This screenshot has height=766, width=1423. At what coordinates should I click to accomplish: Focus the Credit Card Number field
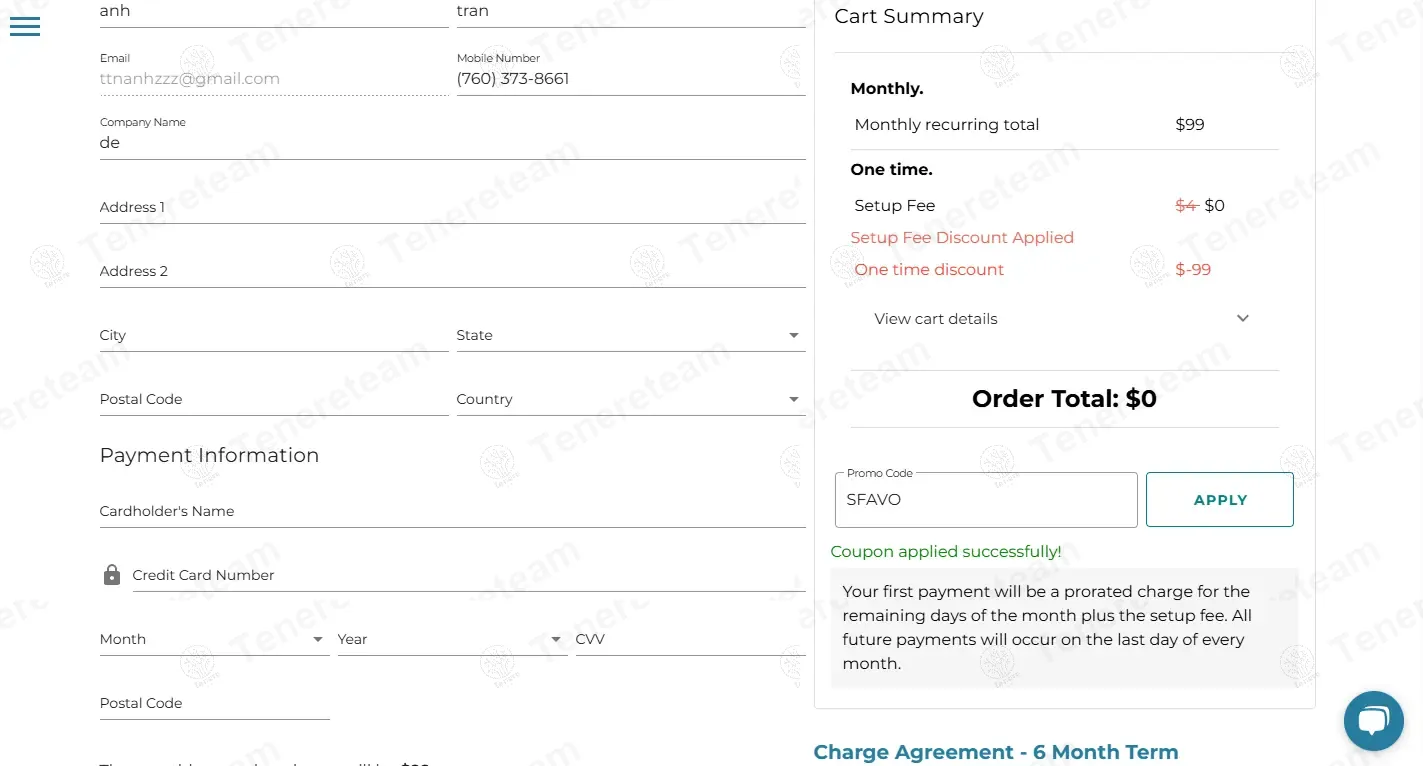click(468, 576)
